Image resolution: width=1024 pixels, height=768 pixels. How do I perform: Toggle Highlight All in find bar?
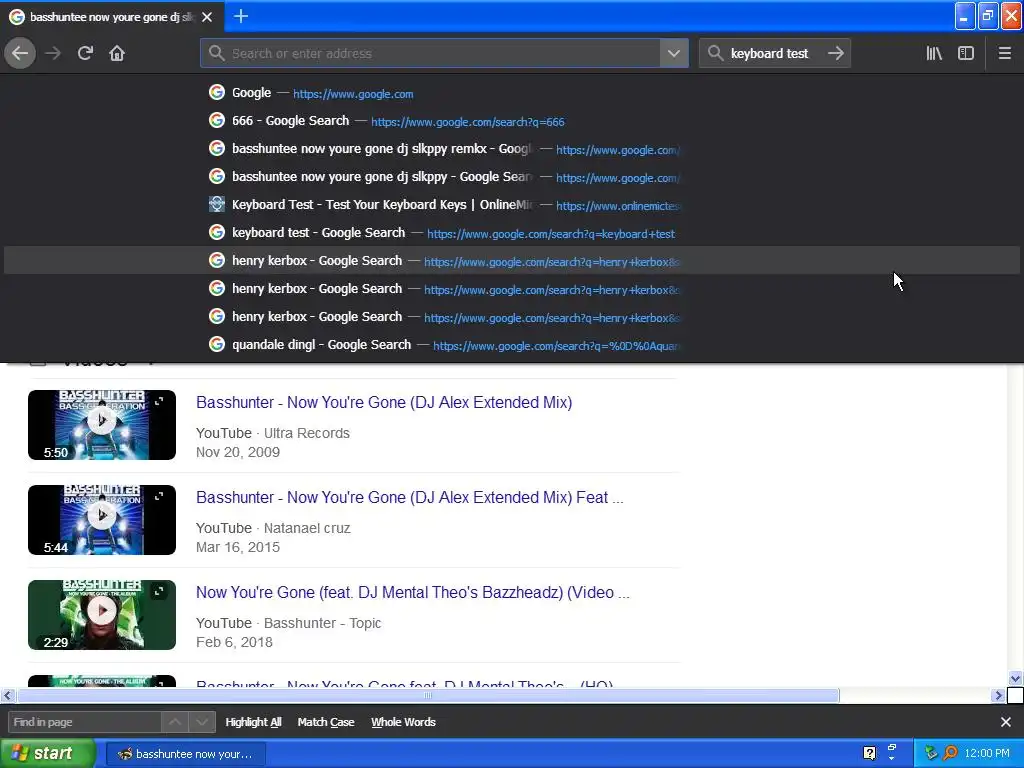click(x=253, y=722)
